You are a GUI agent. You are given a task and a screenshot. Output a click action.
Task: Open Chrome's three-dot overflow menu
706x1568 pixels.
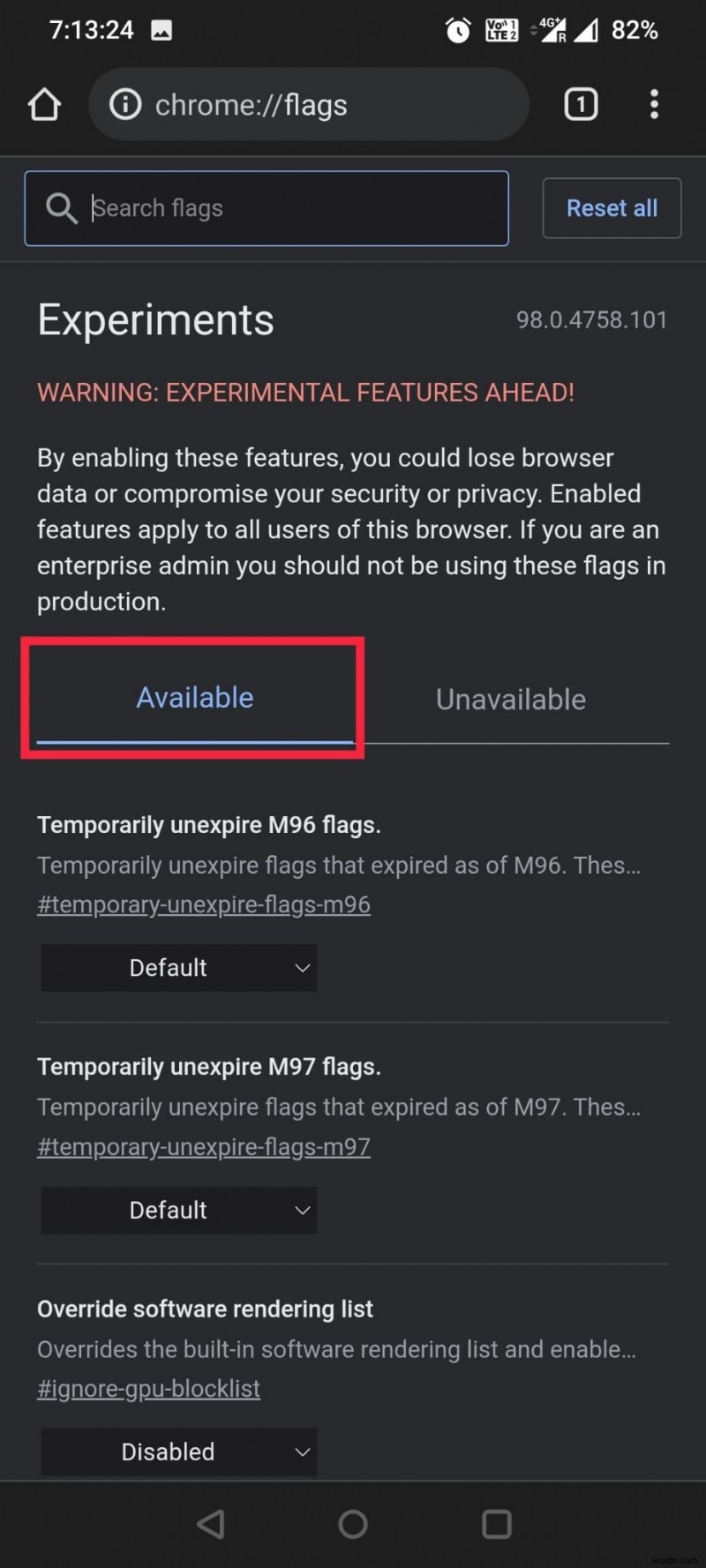point(654,104)
